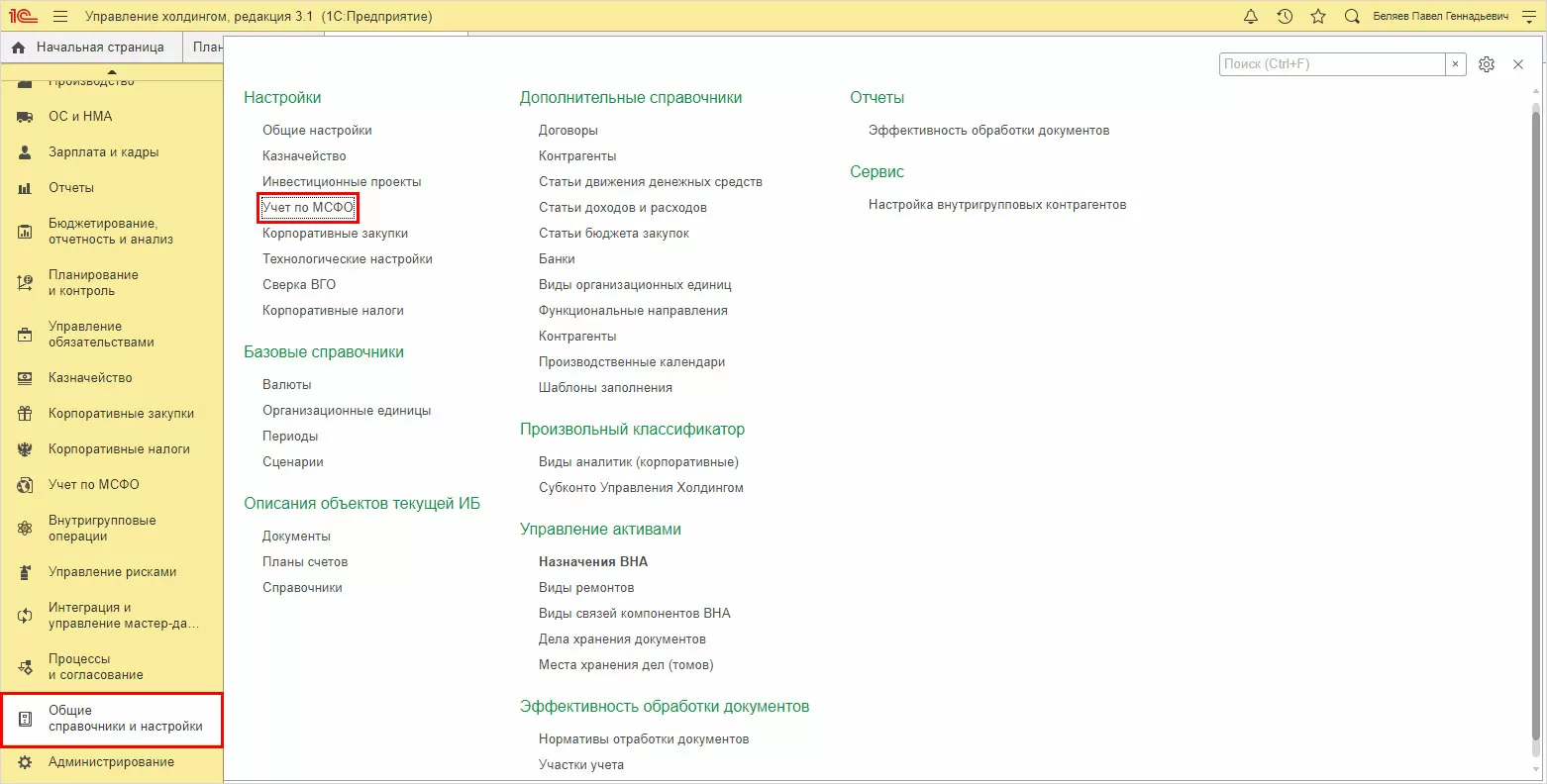The image size is (1547, 784).
Task: Open Документы under Описания объектов
Action: tap(296, 536)
